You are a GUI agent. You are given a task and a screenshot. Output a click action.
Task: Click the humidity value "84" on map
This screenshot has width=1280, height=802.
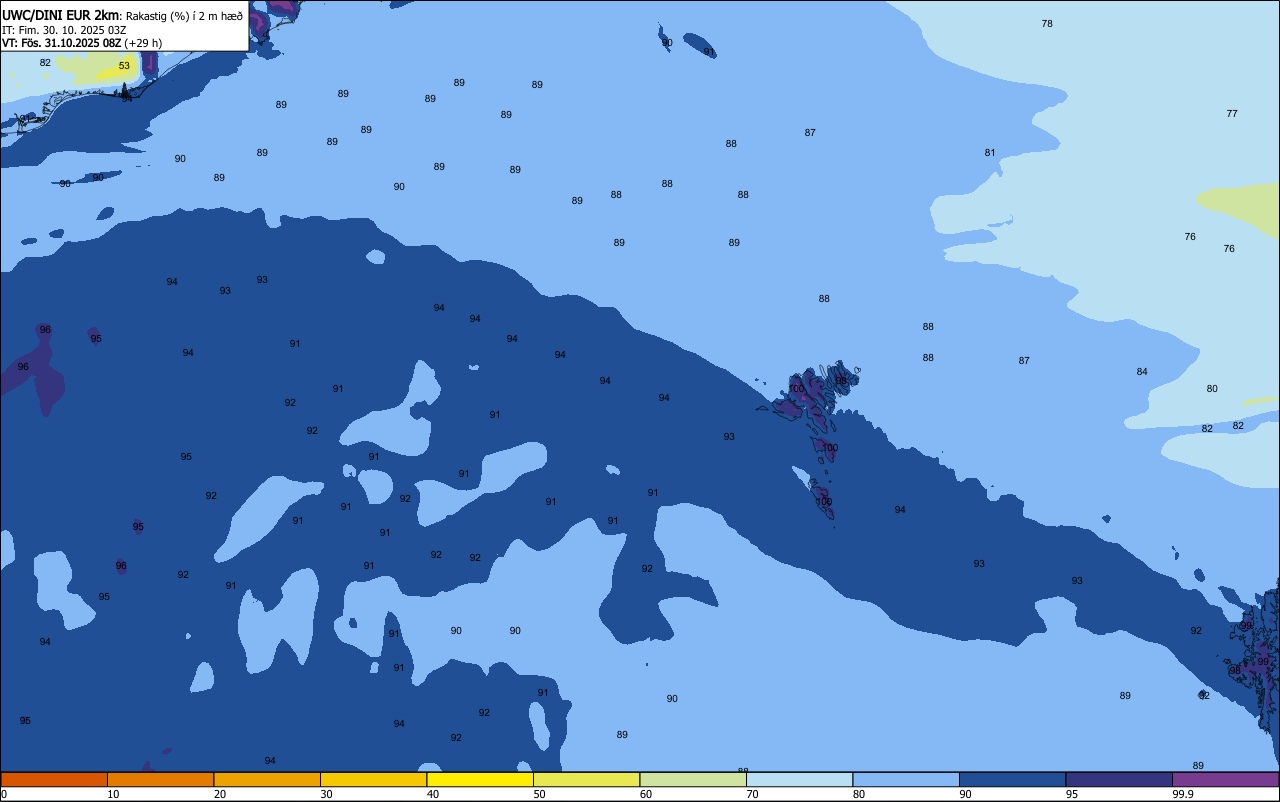(1142, 372)
